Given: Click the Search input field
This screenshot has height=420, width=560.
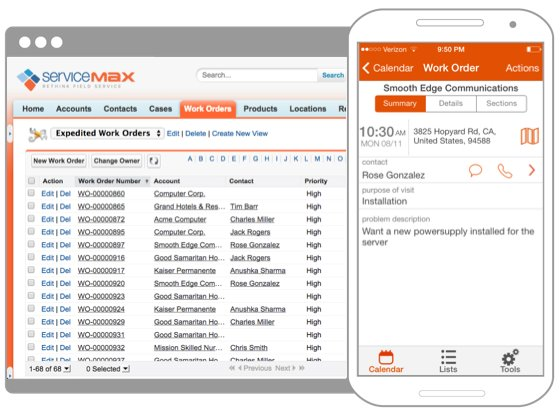Looking at the screenshot, I should [257, 75].
